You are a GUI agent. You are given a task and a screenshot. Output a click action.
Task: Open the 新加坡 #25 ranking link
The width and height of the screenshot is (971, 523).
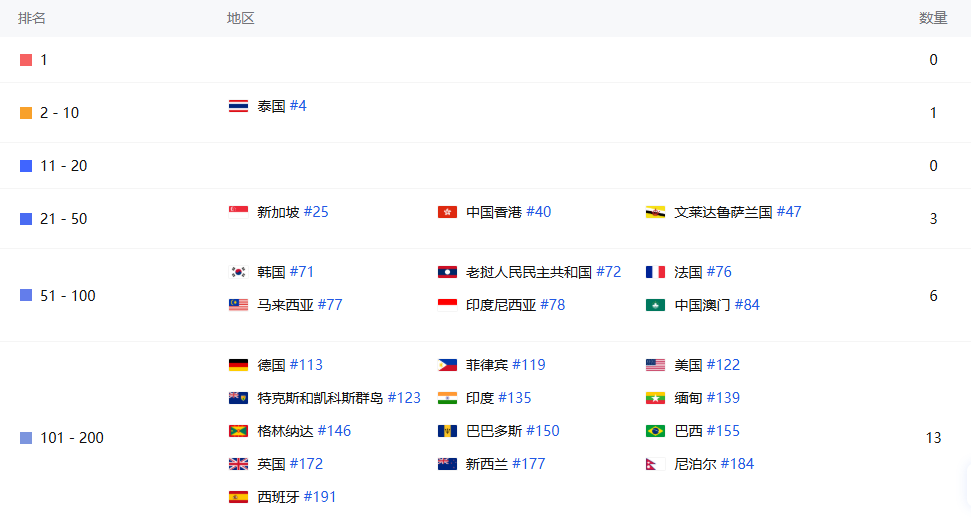293,212
